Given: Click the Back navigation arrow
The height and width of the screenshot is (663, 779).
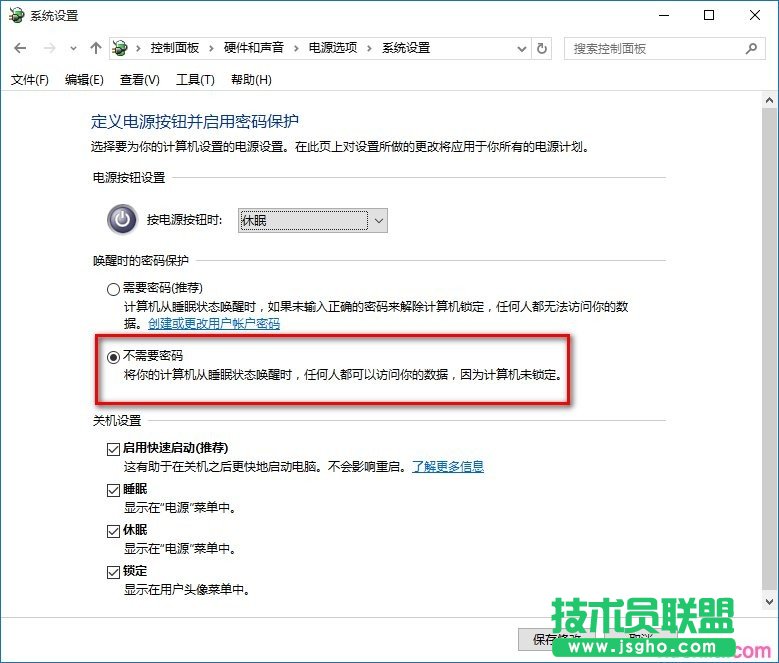Looking at the screenshot, I should [20, 48].
